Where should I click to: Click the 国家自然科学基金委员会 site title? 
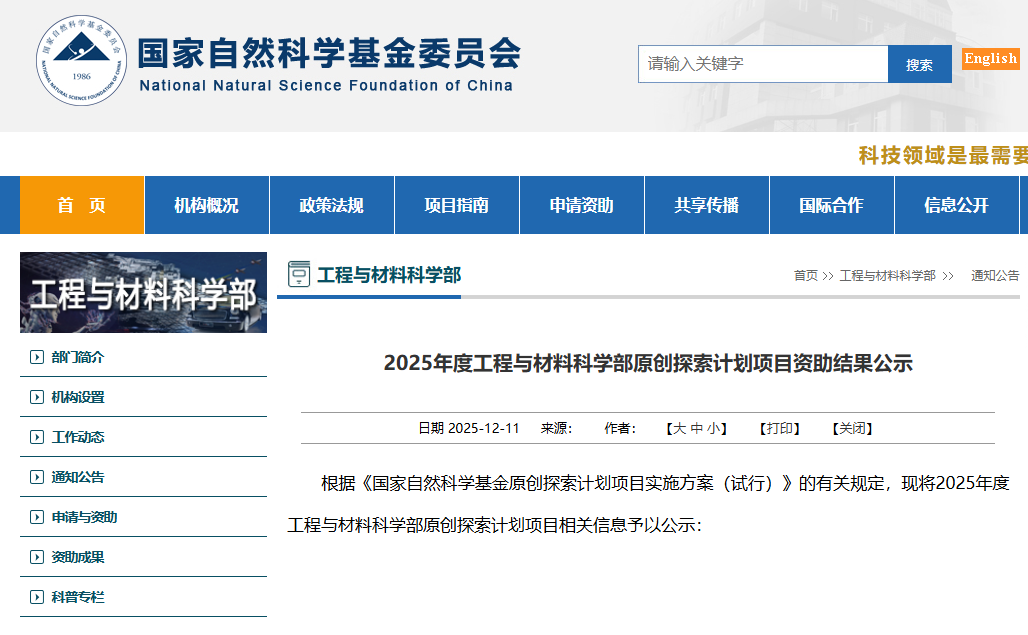pyautogui.click(x=330, y=54)
